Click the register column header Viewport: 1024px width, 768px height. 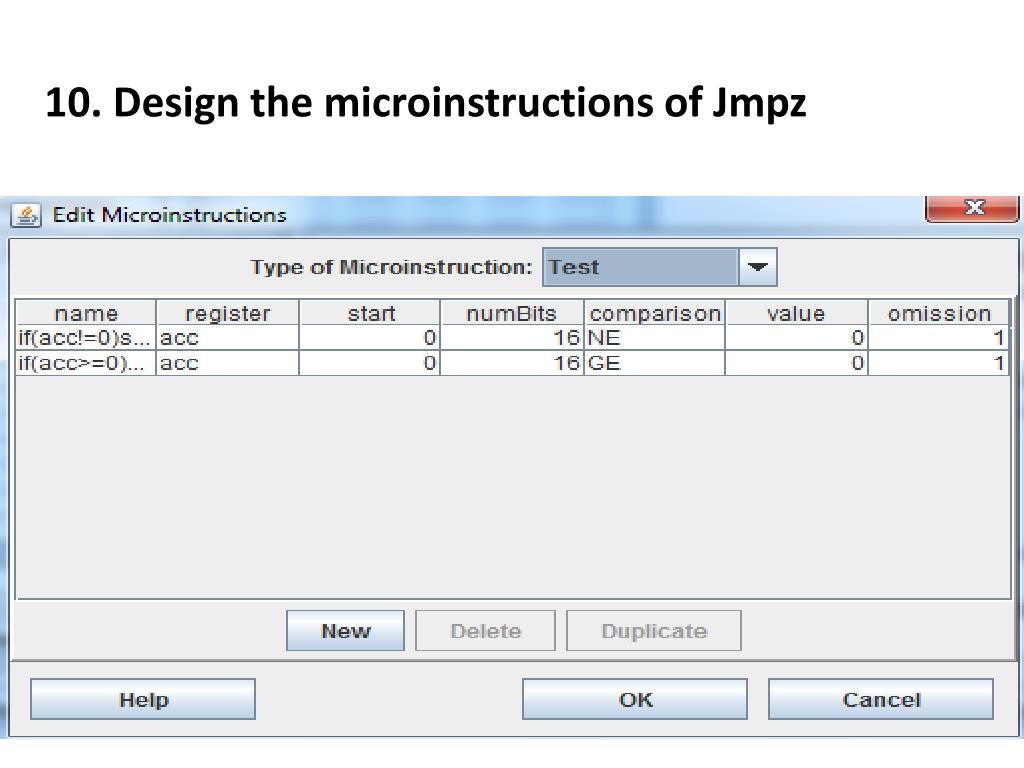pyautogui.click(x=227, y=313)
